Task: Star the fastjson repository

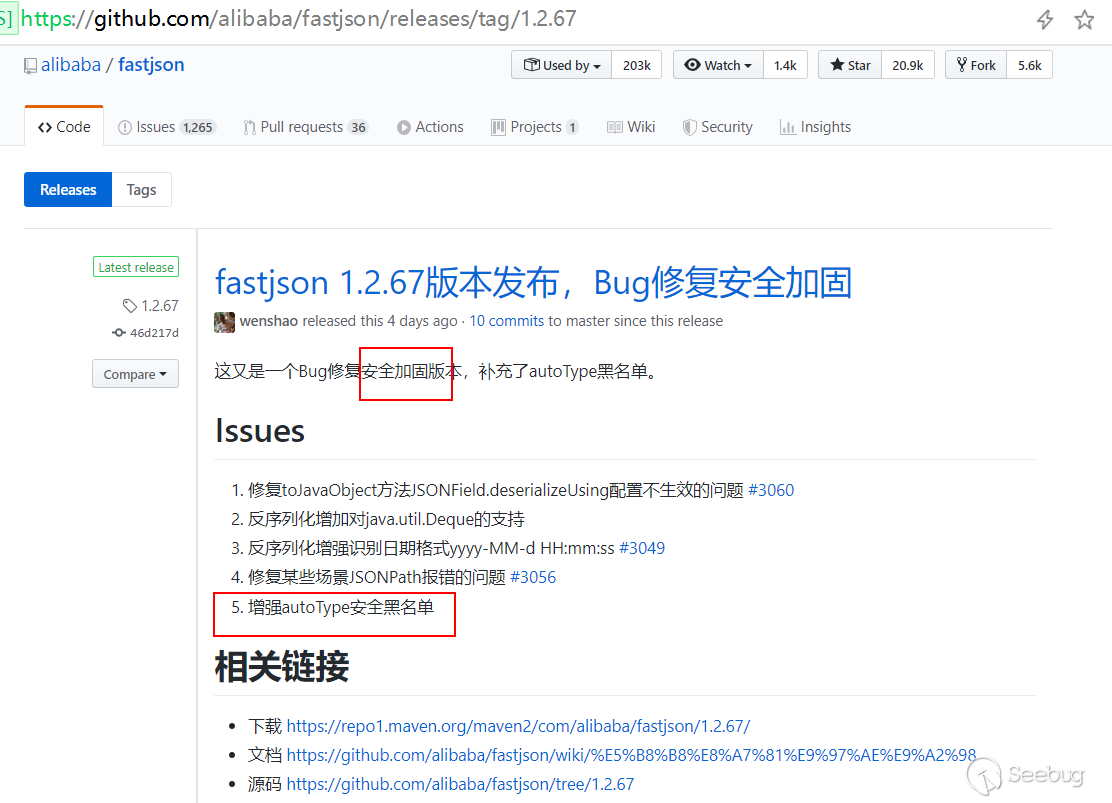Action: tap(850, 65)
